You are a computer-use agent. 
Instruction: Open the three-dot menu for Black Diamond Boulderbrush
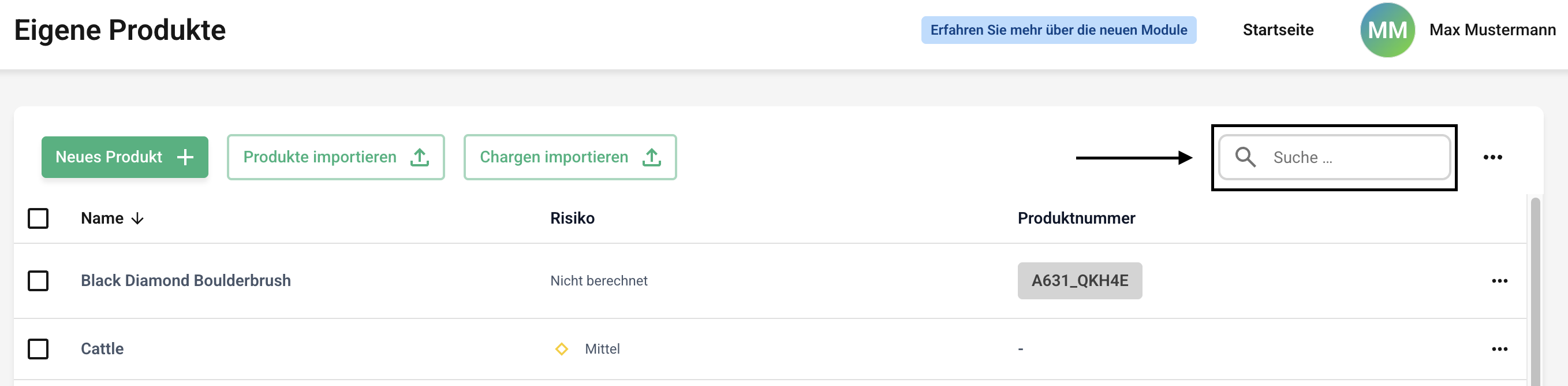[x=1499, y=281]
